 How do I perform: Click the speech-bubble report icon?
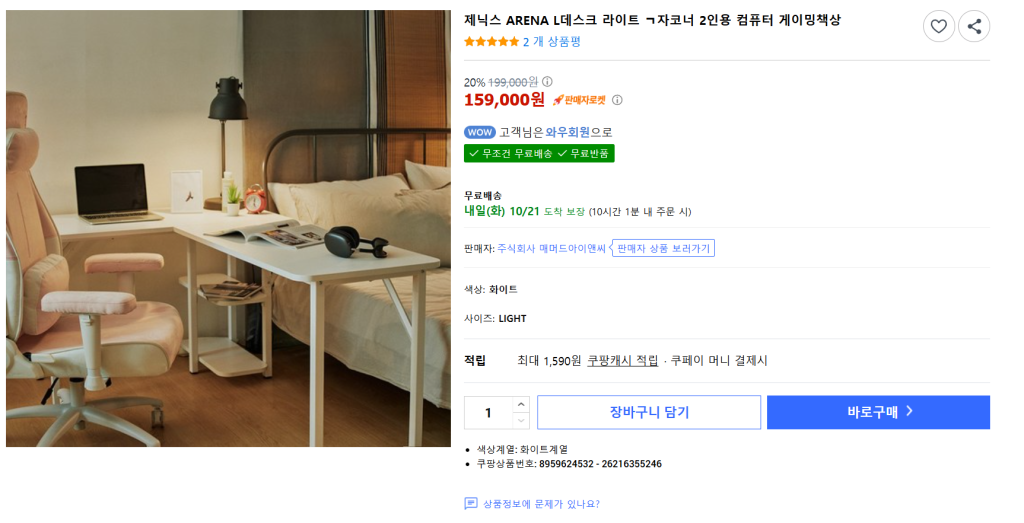pyautogui.click(x=471, y=504)
